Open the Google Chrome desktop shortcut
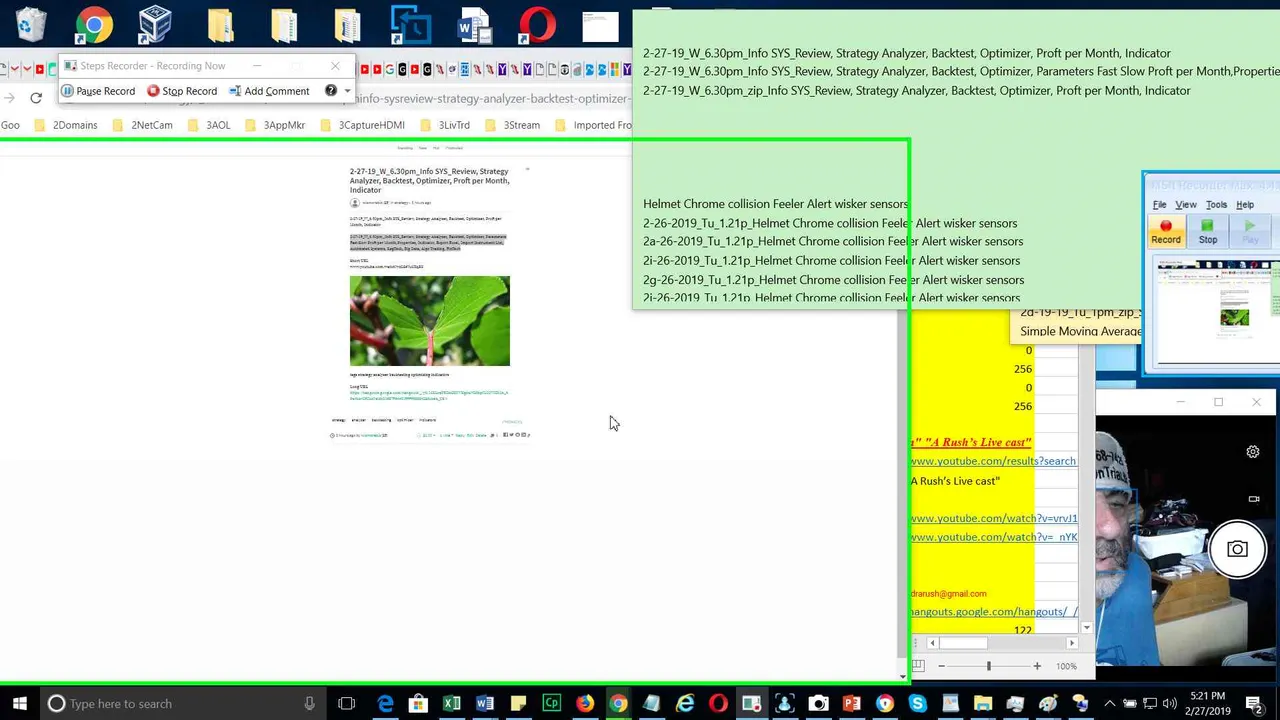 (93, 25)
